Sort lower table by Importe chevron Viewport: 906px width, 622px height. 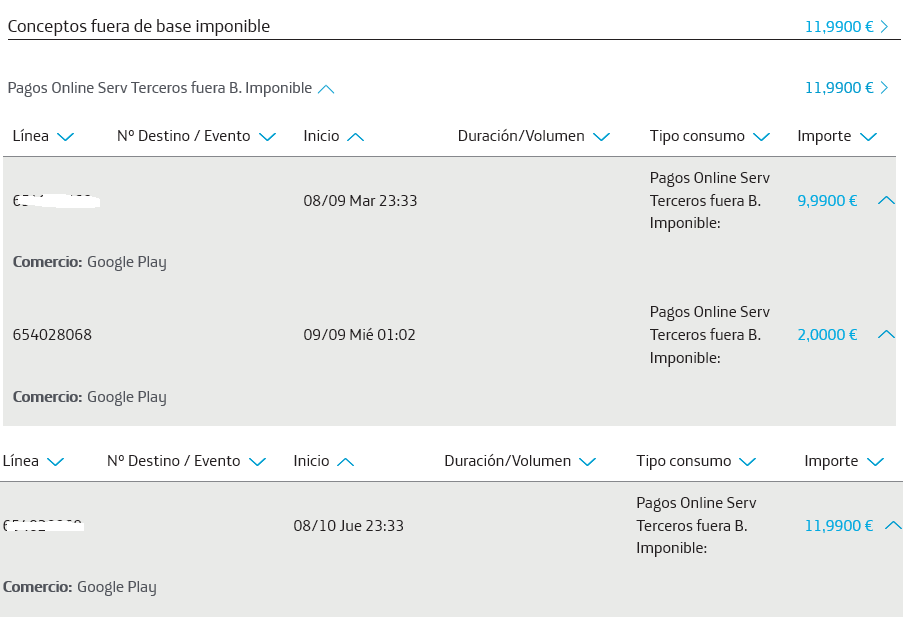click(x=875, y=462)
